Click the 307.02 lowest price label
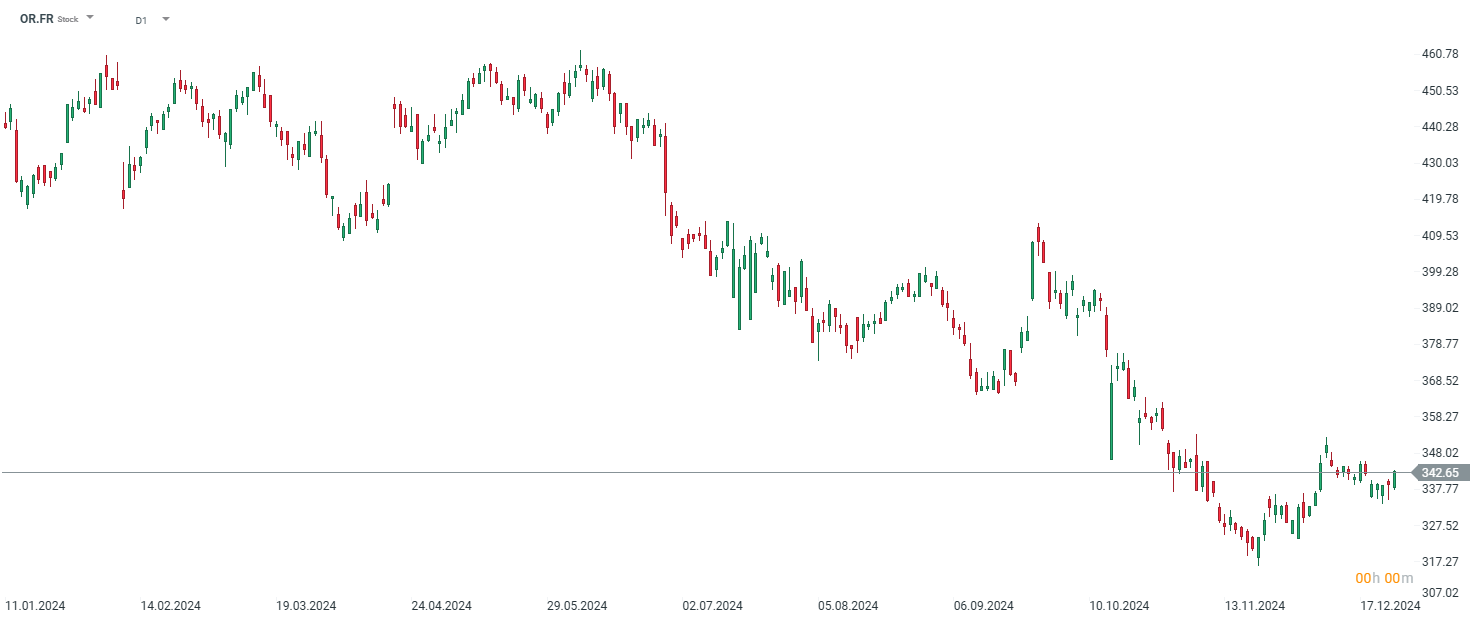The image size is (1482, 623). [x=1440, y=594]
